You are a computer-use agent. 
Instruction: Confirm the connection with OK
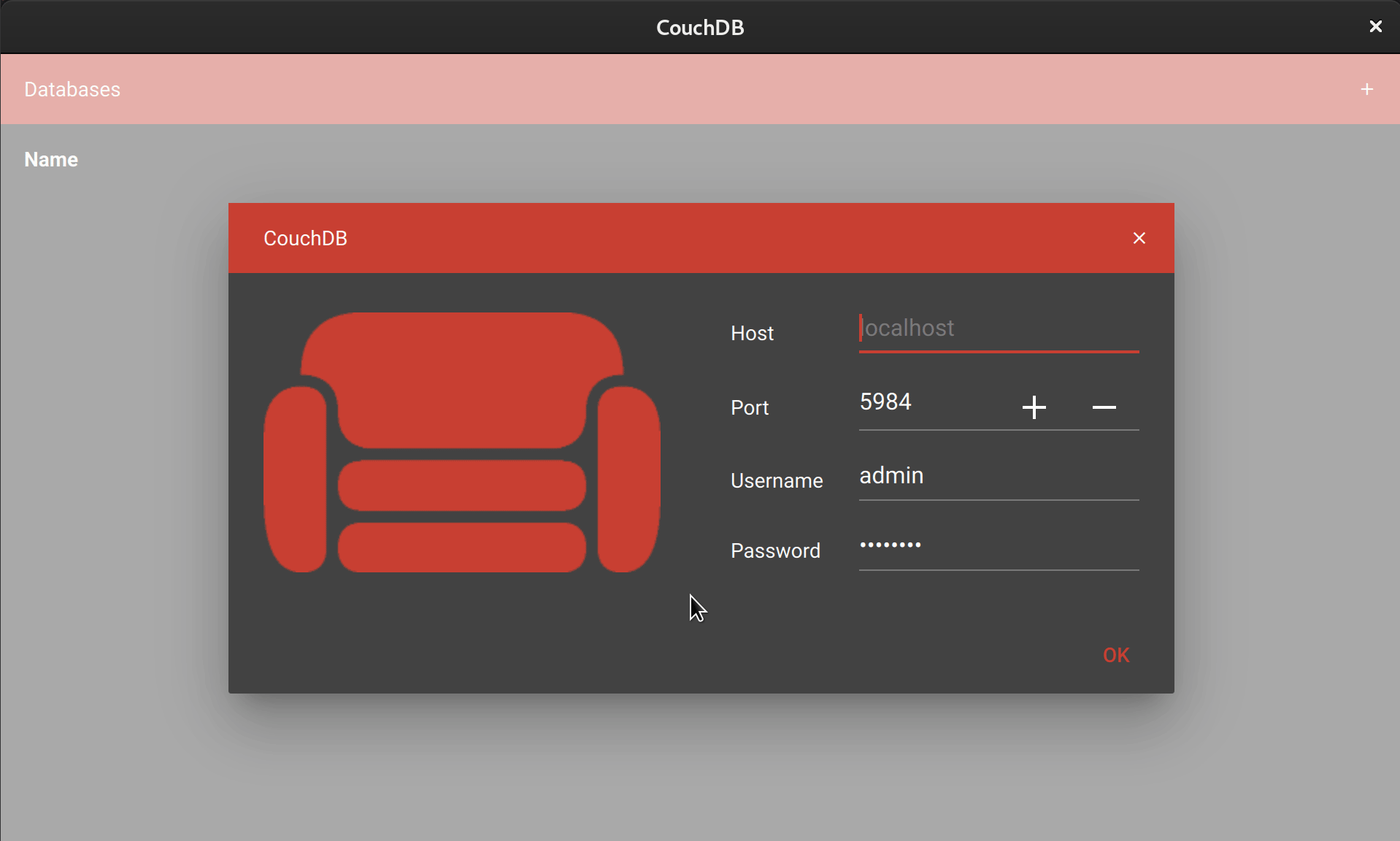pyautogui.click(x=1116, y=656)
